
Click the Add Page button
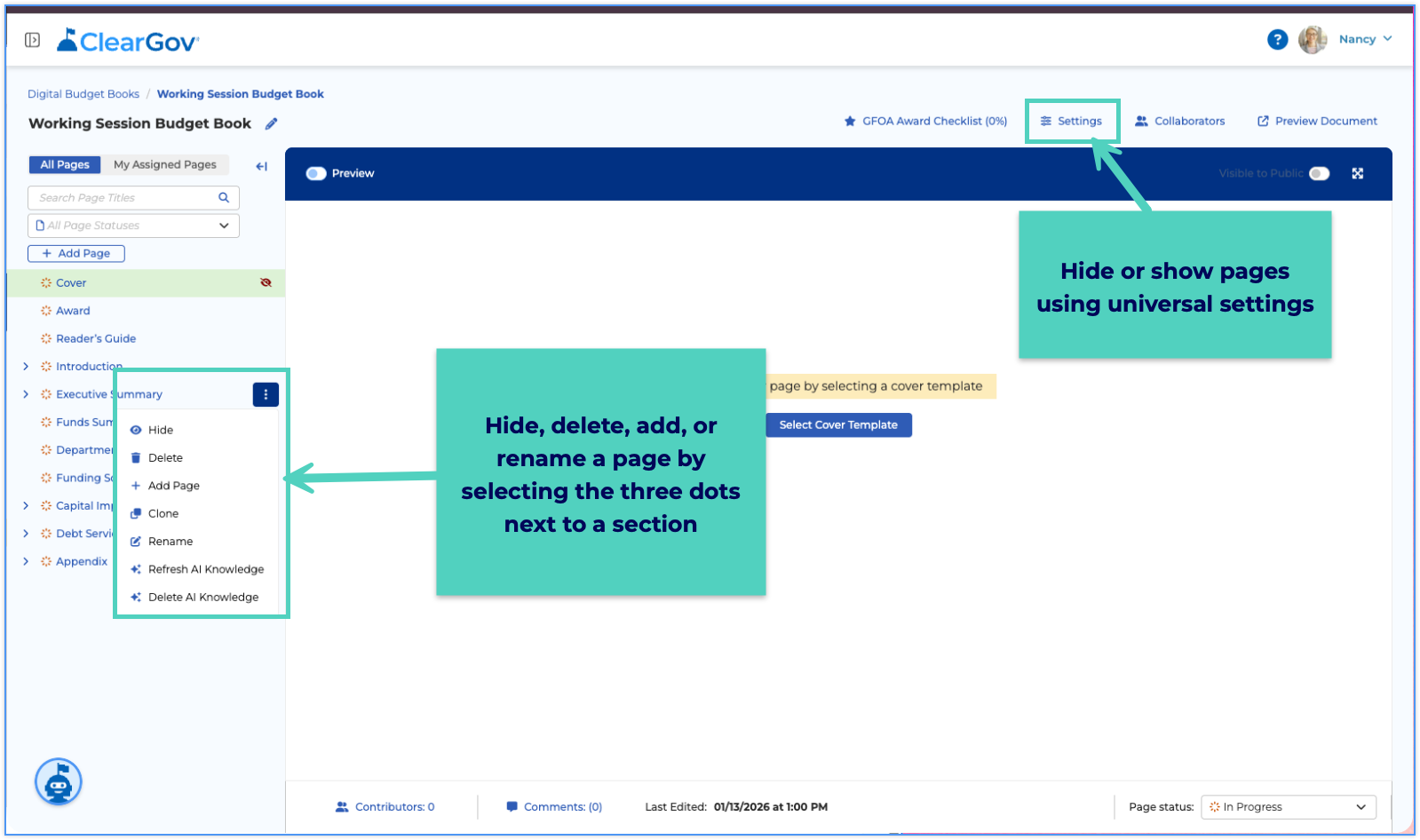[x=76, y=253]
